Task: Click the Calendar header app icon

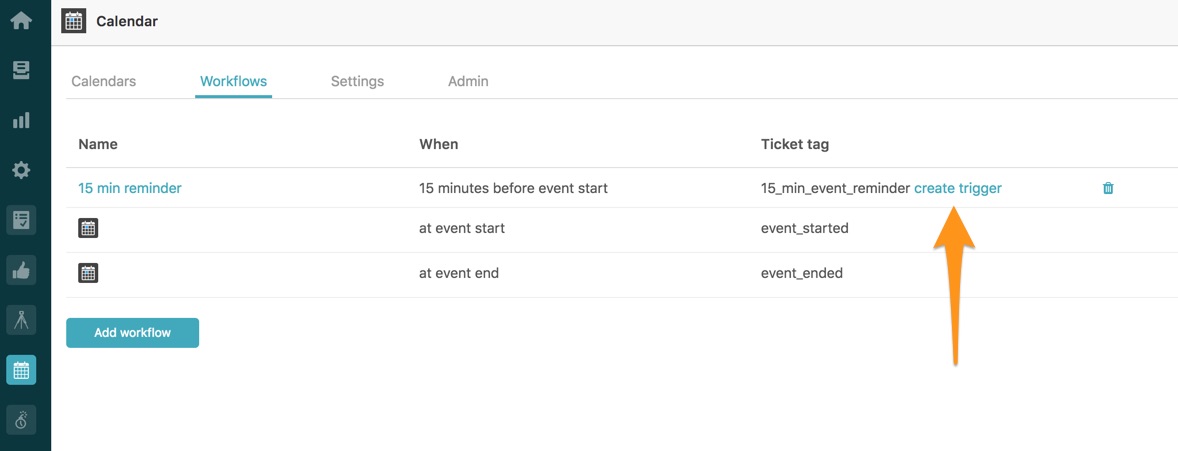Action: click(x=73, y=21)
